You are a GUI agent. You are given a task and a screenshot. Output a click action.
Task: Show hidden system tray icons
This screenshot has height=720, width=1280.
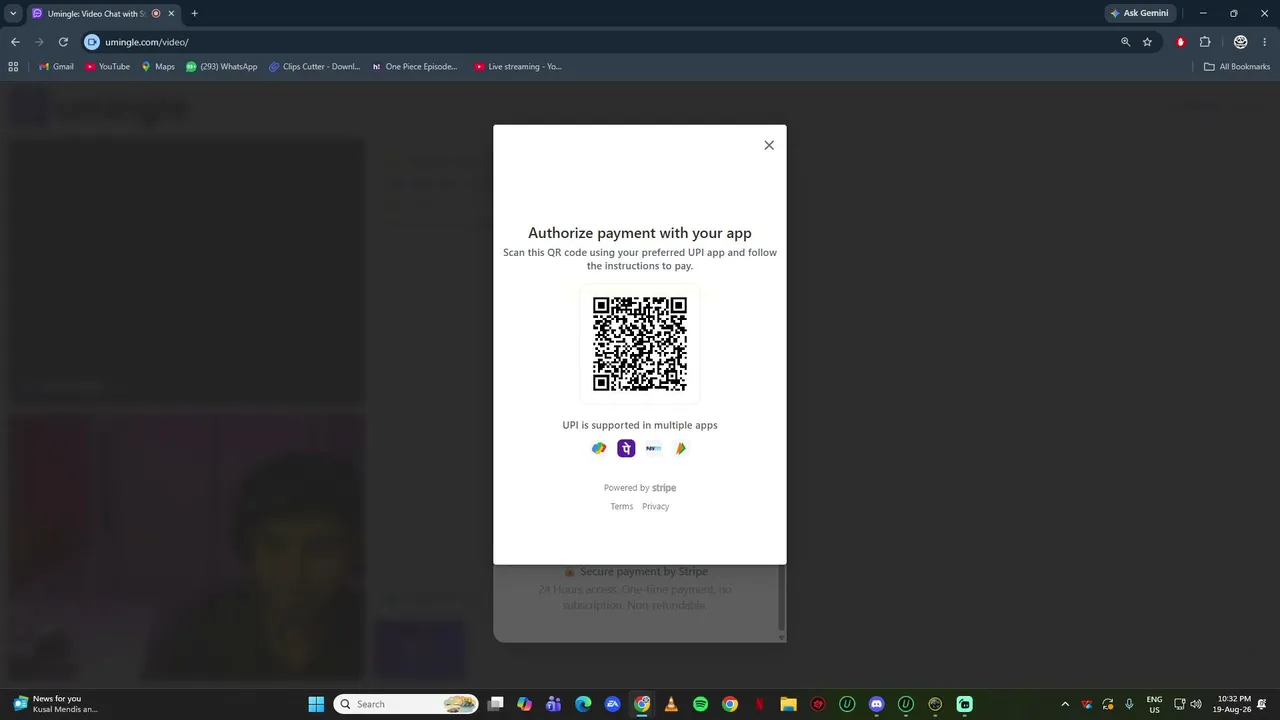pyautogui.click(x=1065, y=704)
